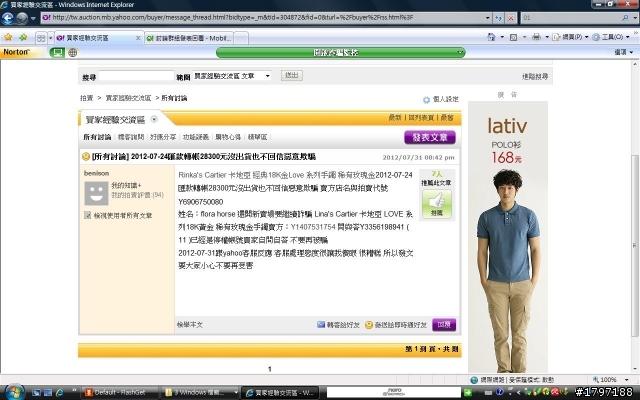
Task: Open a new blank tab
Action: click(241, 38)
